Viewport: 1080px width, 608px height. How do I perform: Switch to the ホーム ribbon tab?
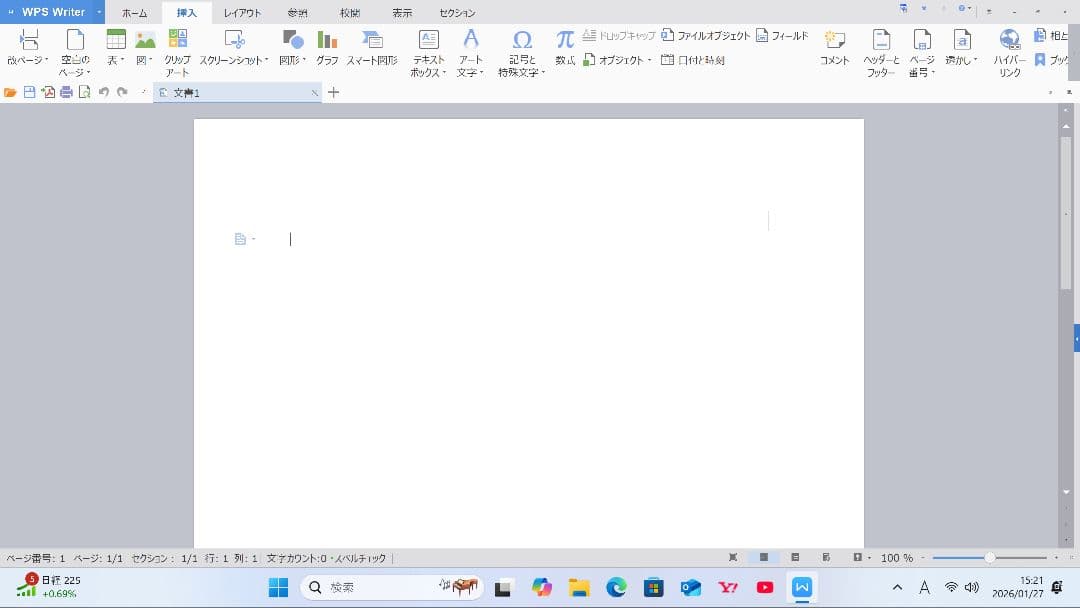tap(134, 13)
